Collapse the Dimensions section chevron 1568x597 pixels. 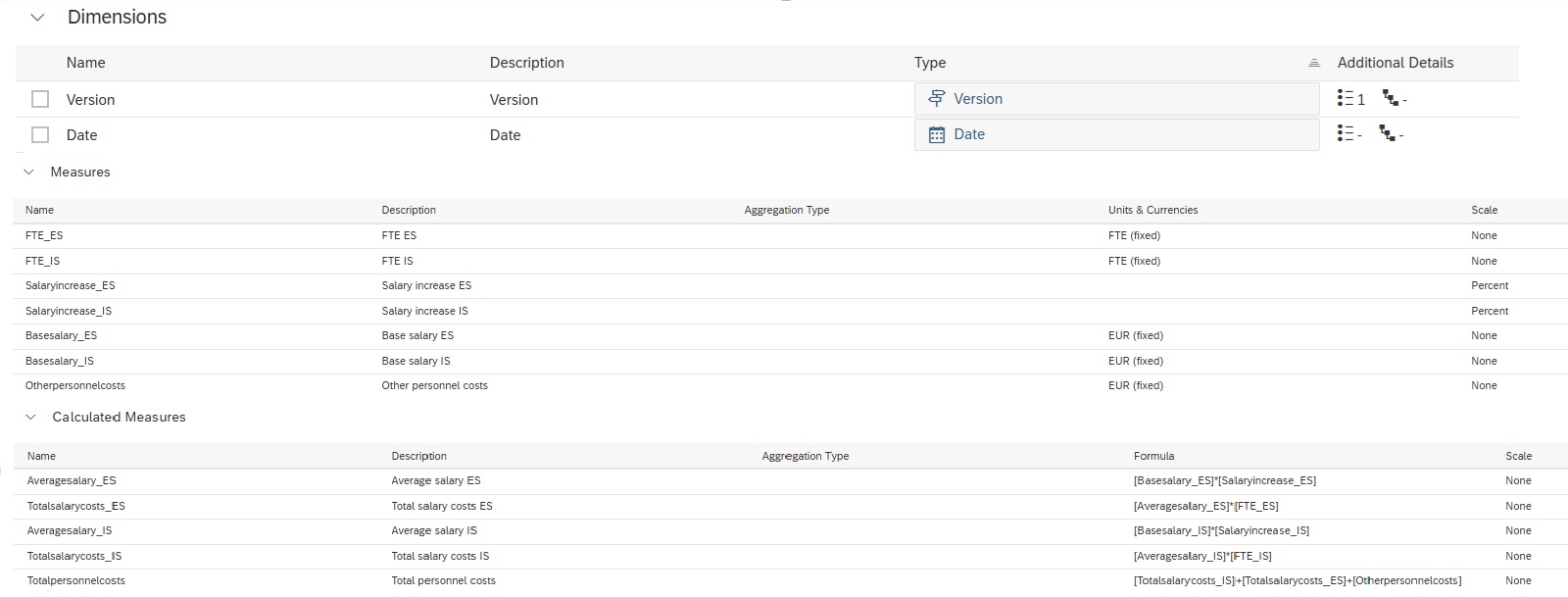point(37,18)
